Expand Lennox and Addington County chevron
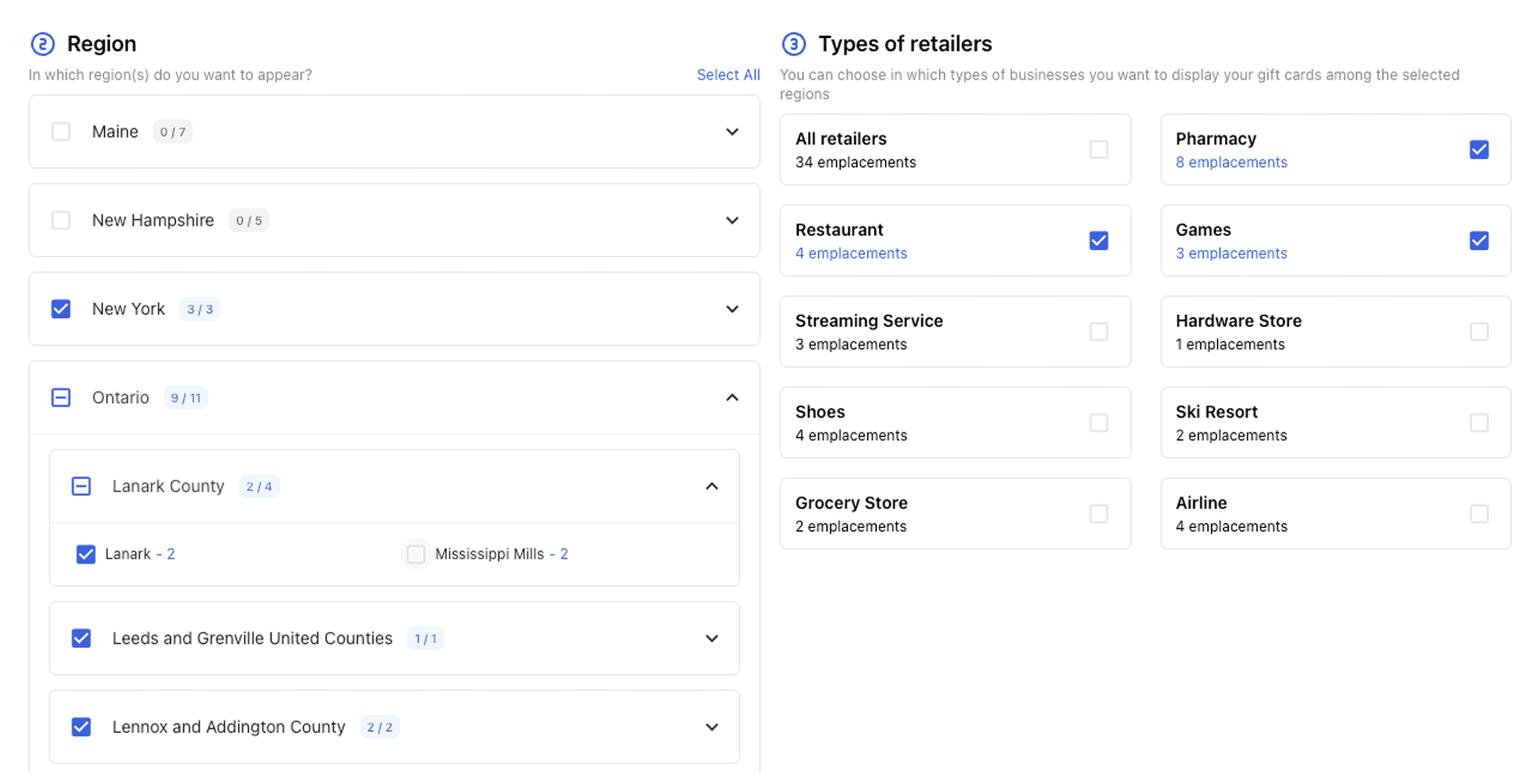This screenshot has height=784, width=1539. click(712, 727)
